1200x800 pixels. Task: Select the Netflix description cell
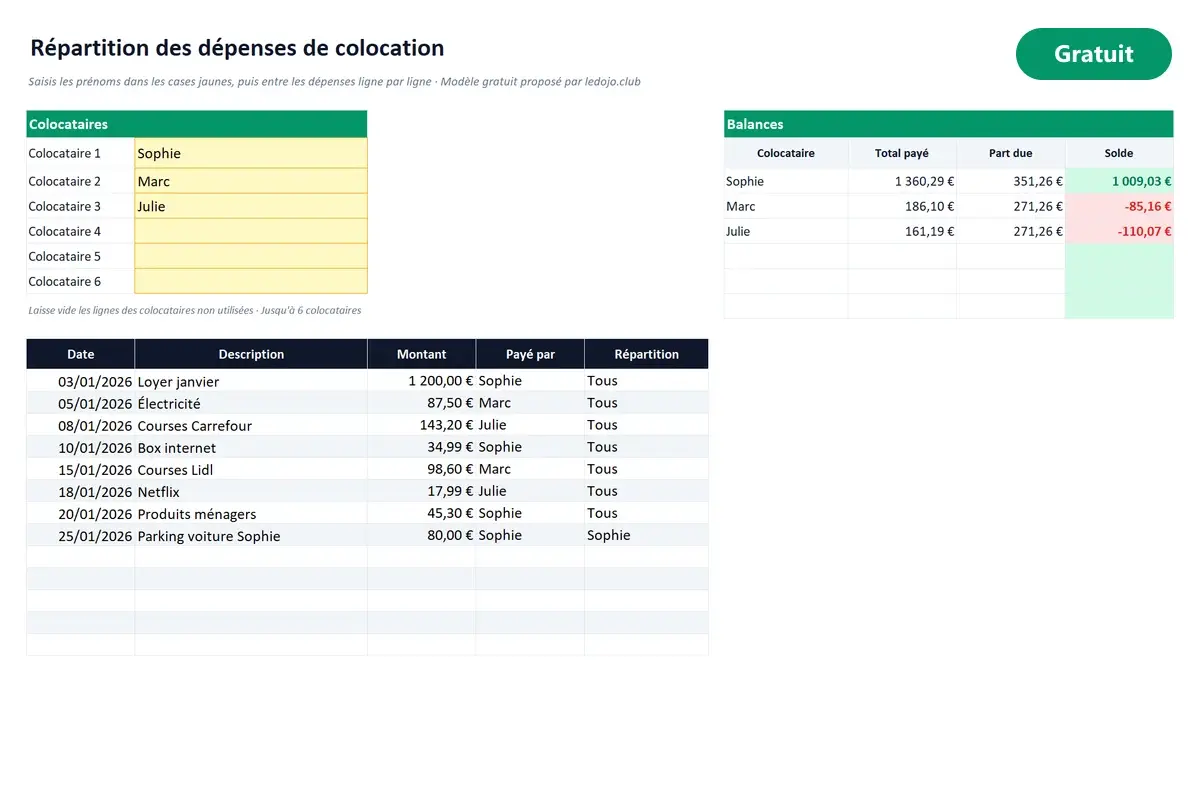(x=251, y=491)
